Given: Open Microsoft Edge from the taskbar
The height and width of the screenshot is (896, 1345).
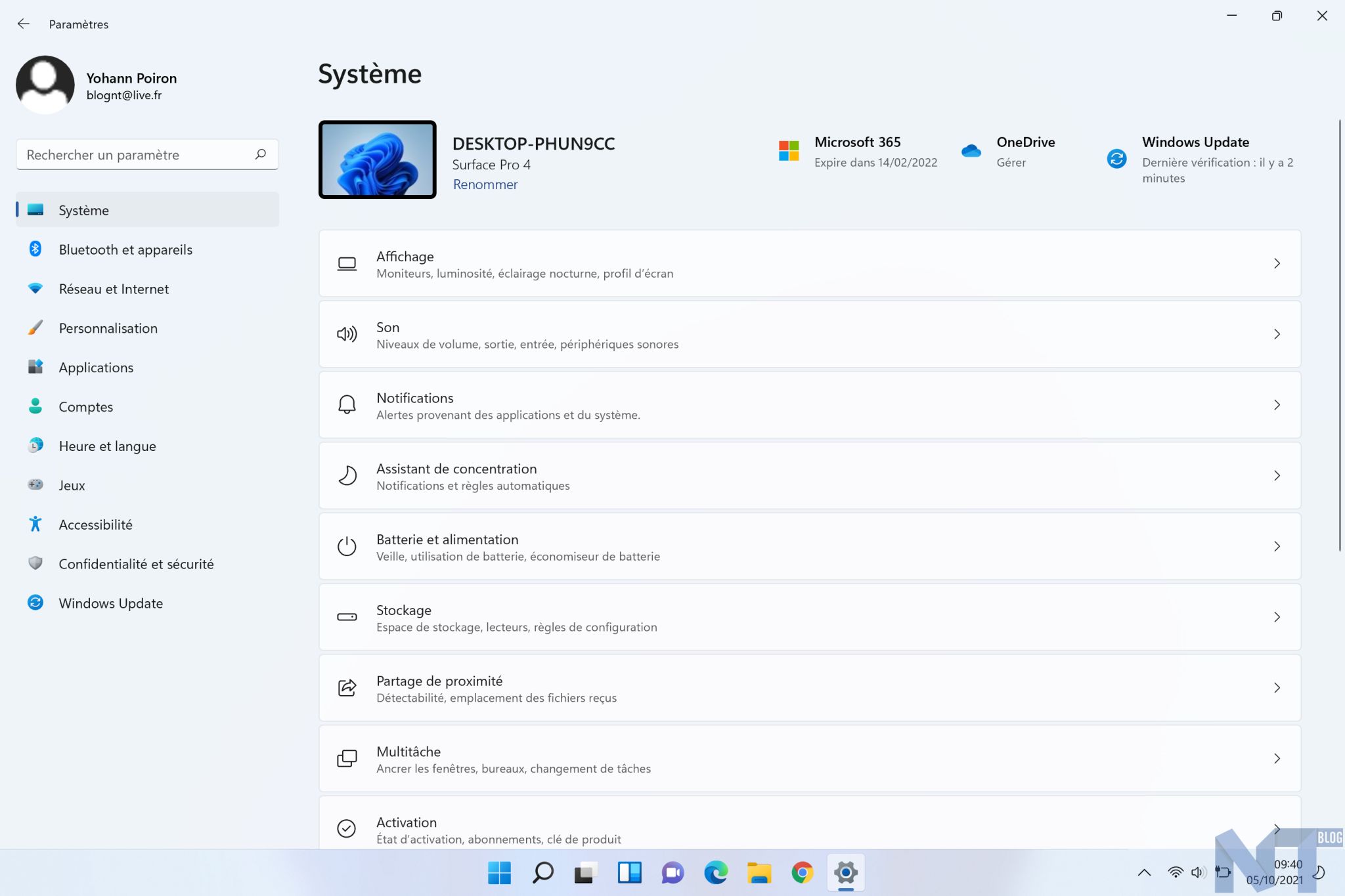Looking at the screenshot, I should pos(716,872).
